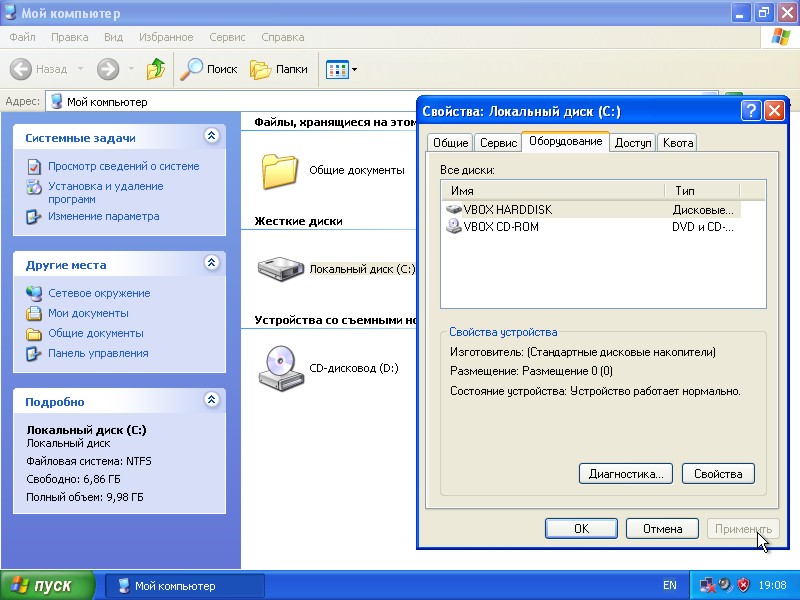800x600 pixels.
Task: Confirm with the OK button
Action: pyautogui.click(x=581, y=529)
